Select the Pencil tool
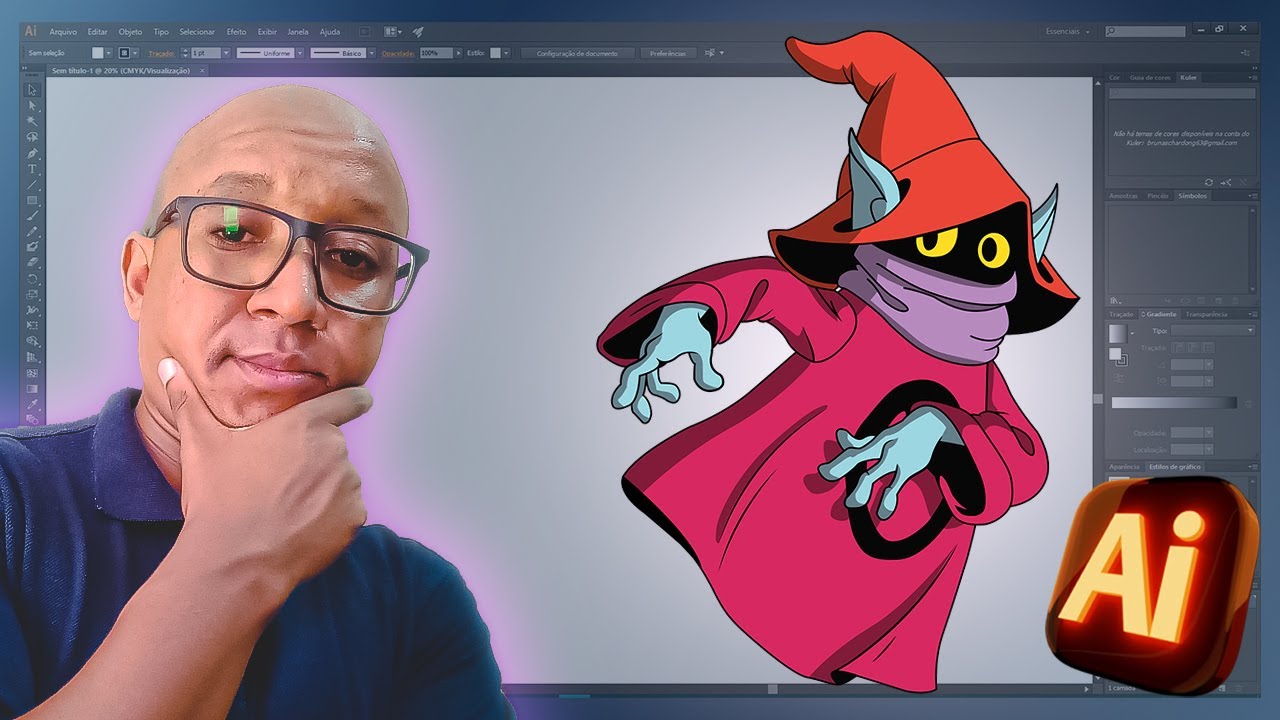1280x720 pixels. [x=32, y=232]
